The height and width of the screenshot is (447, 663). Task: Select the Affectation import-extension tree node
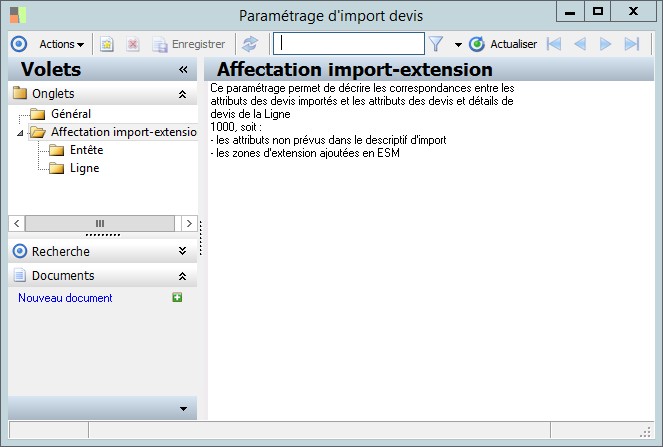pyautogui.click(x=123, y=132)
